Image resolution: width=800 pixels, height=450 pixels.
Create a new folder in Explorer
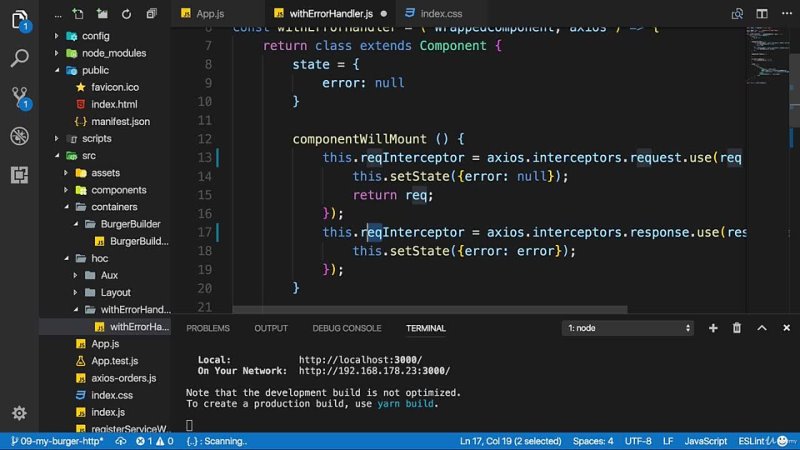(x=102, y=14)
